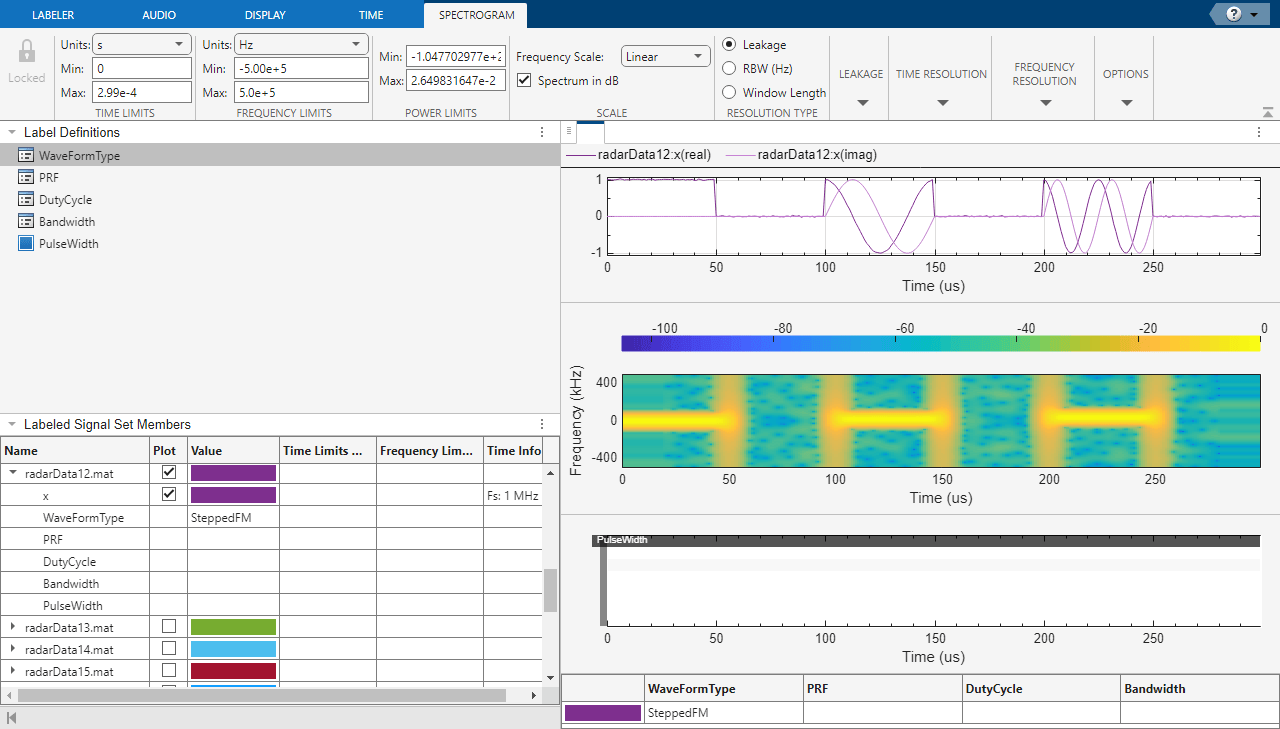Click the Locked padlock icon
Image resolution: width=1280 pixels, height=729 pixels.
[x=27, y=52]
